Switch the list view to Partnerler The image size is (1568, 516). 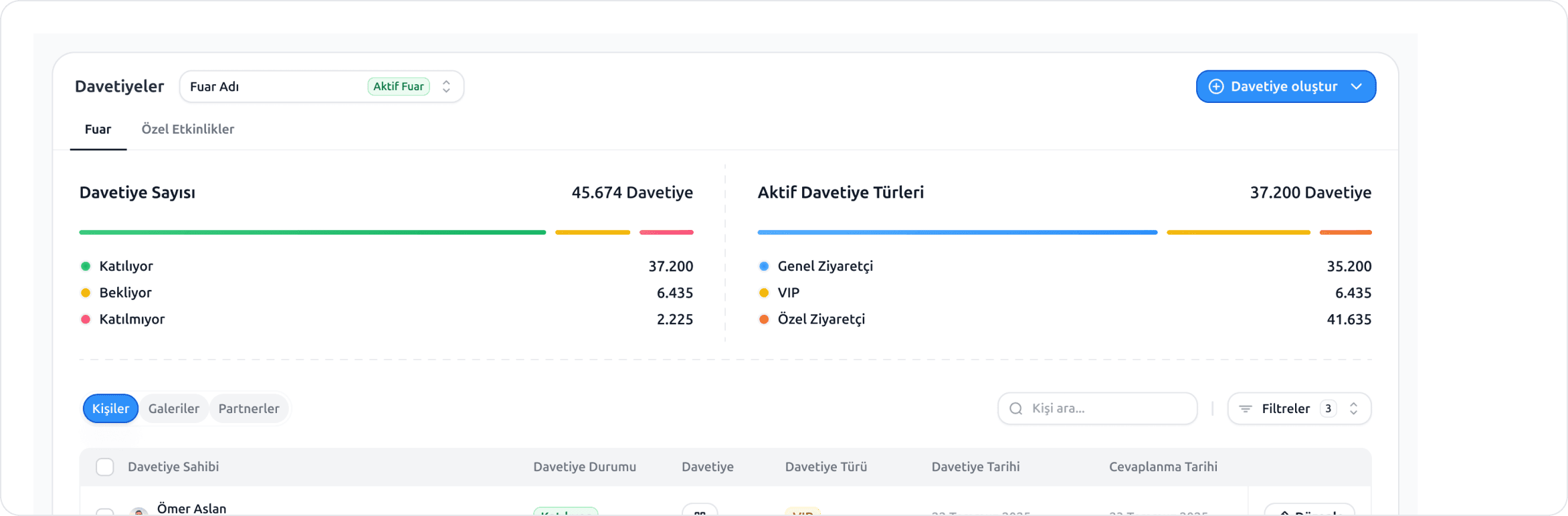point(249,408)
